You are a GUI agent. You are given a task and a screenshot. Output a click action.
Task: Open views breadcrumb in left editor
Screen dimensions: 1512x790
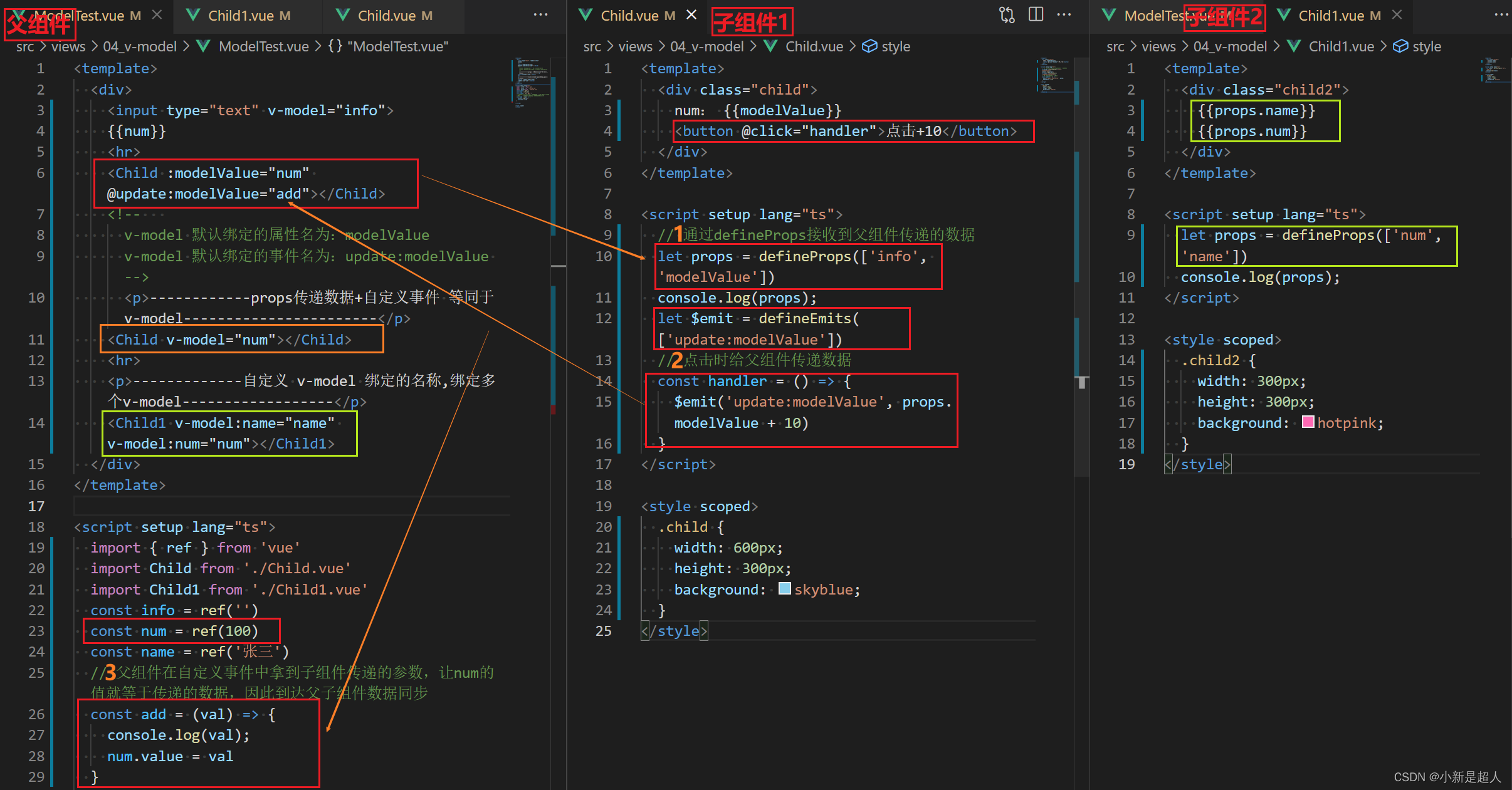(x=68, y=46)
